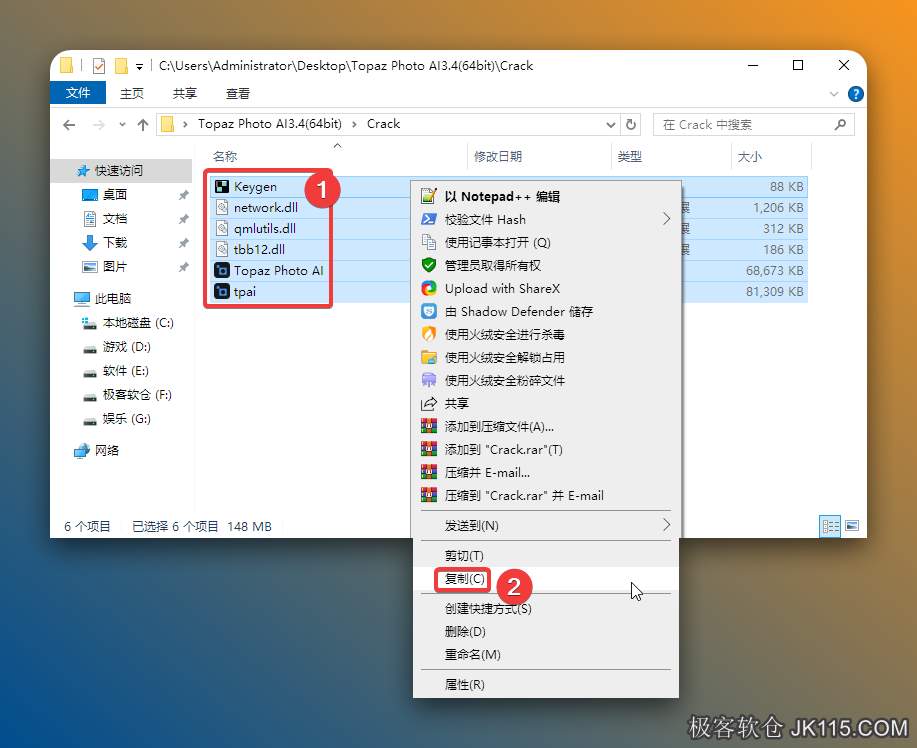
Task: Click the Crack breadcrumb segment
Action: [x=383, y=124]
